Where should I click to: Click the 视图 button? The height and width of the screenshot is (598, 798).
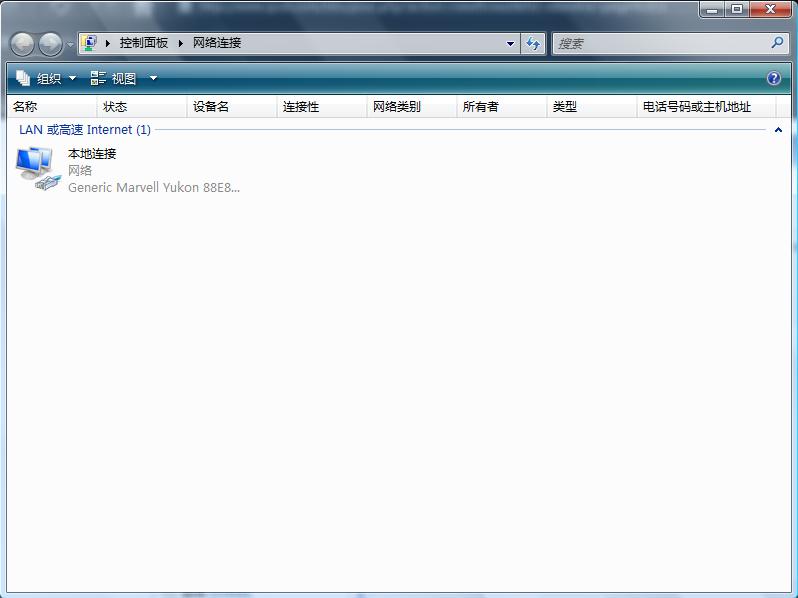pyautogui.click(x=113, y=78)
